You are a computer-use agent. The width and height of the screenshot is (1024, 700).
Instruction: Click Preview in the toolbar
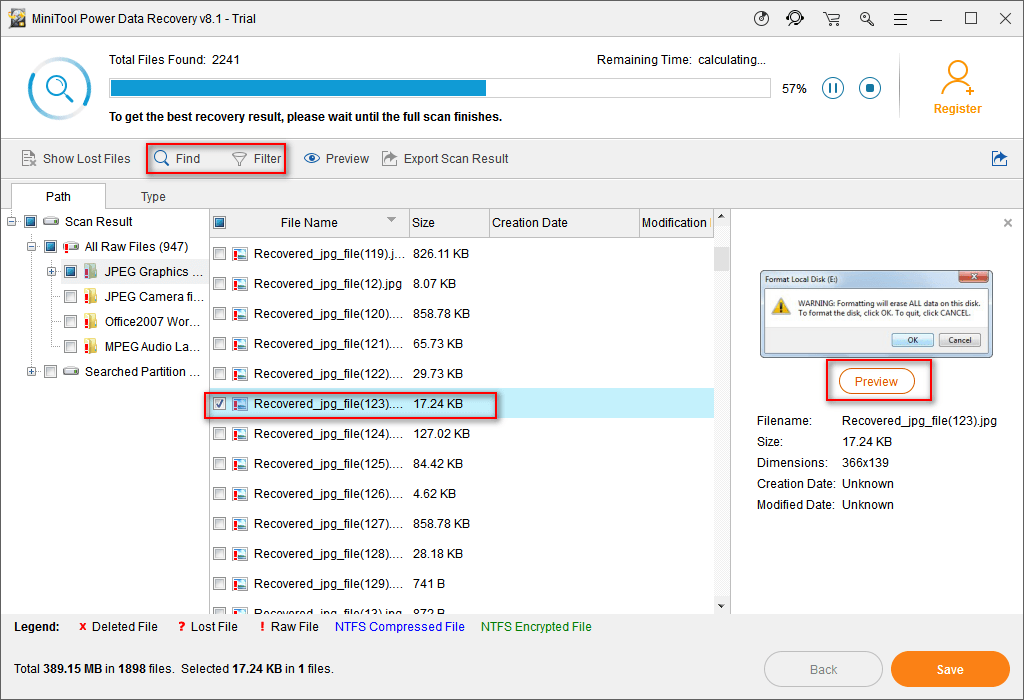click(x=336, y=159)
